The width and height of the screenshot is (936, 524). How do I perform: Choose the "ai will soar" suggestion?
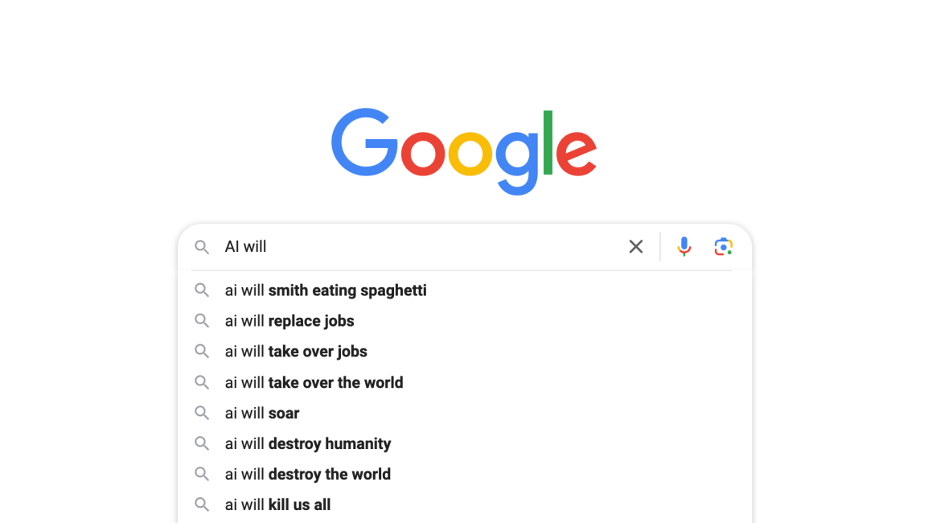tap(262, 413)
